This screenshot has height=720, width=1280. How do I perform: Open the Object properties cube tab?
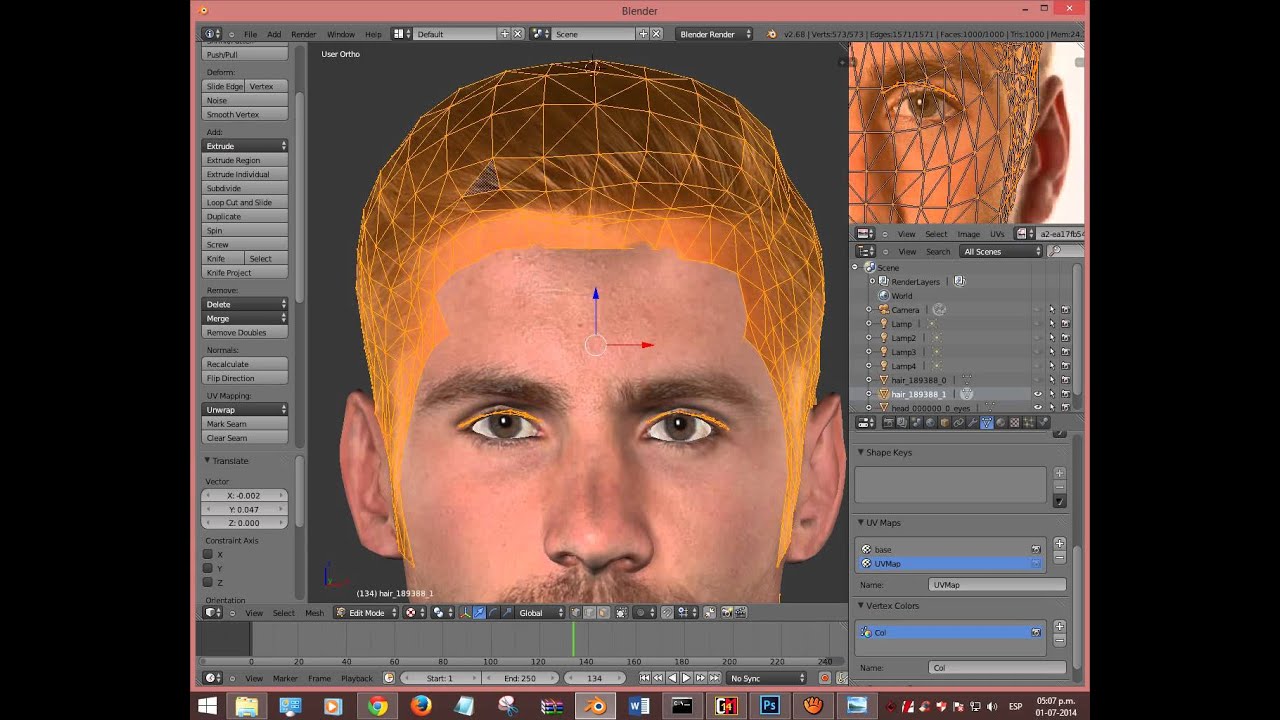click(945, 422)
